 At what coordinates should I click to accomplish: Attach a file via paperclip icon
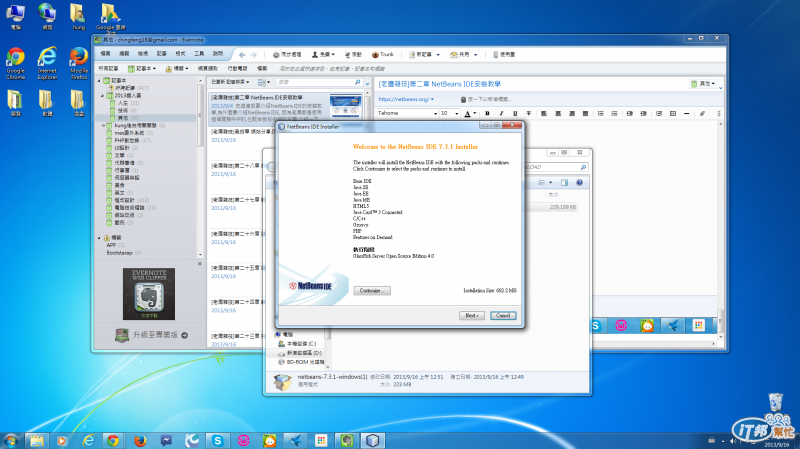[x=703, y=113]
